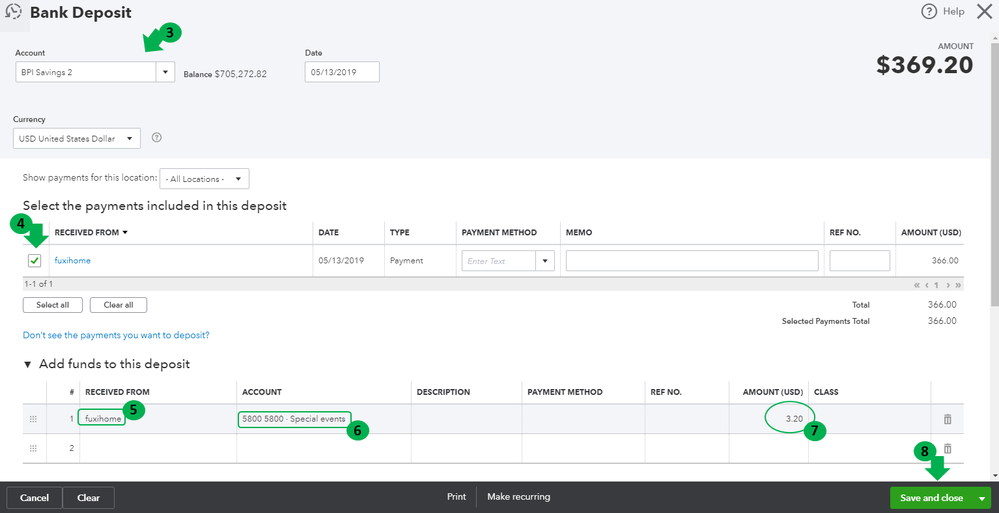Click Print in the footer
The image size is (999, 513).
(x=456, y=496)
